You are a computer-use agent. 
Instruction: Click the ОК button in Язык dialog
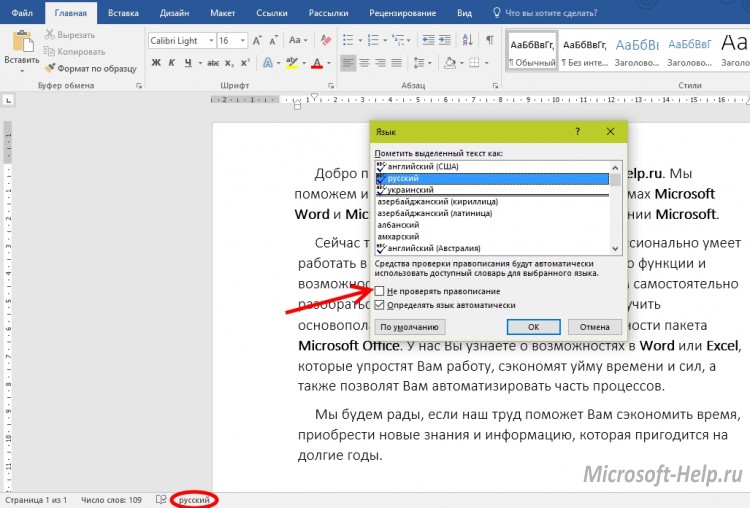pyautogui.click(x=533, y=327)
